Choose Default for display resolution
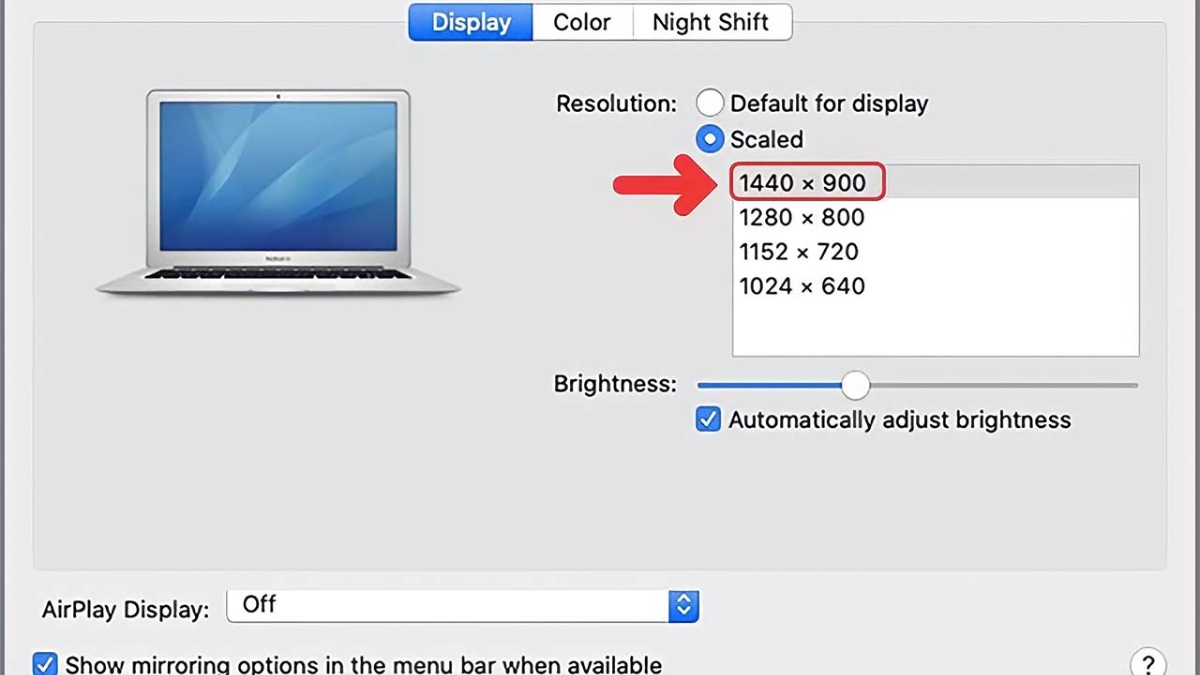This screenshot has width=1200, height=675. coord(711,103)
